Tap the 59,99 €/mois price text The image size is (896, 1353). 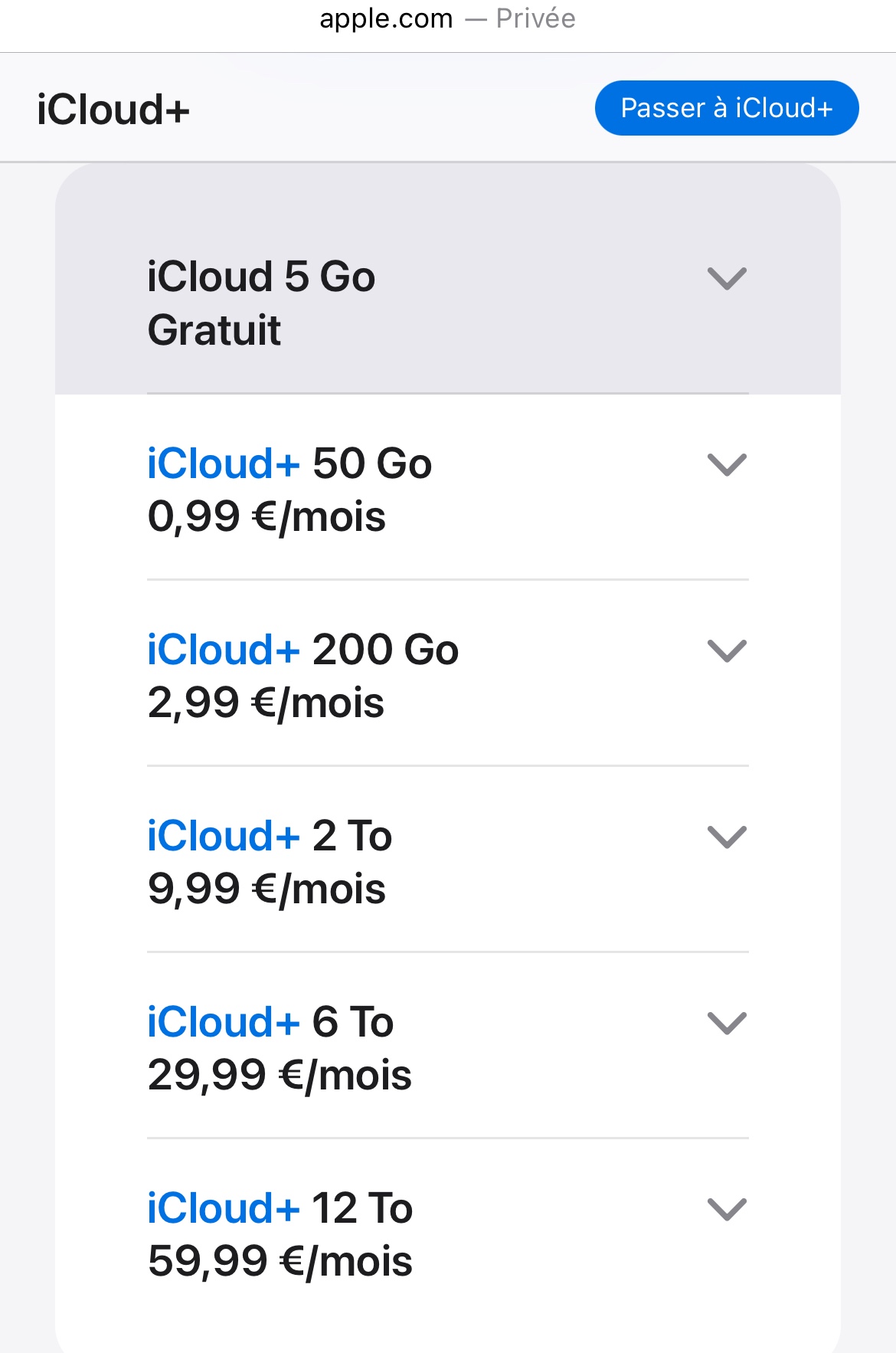coord(280,1262)
